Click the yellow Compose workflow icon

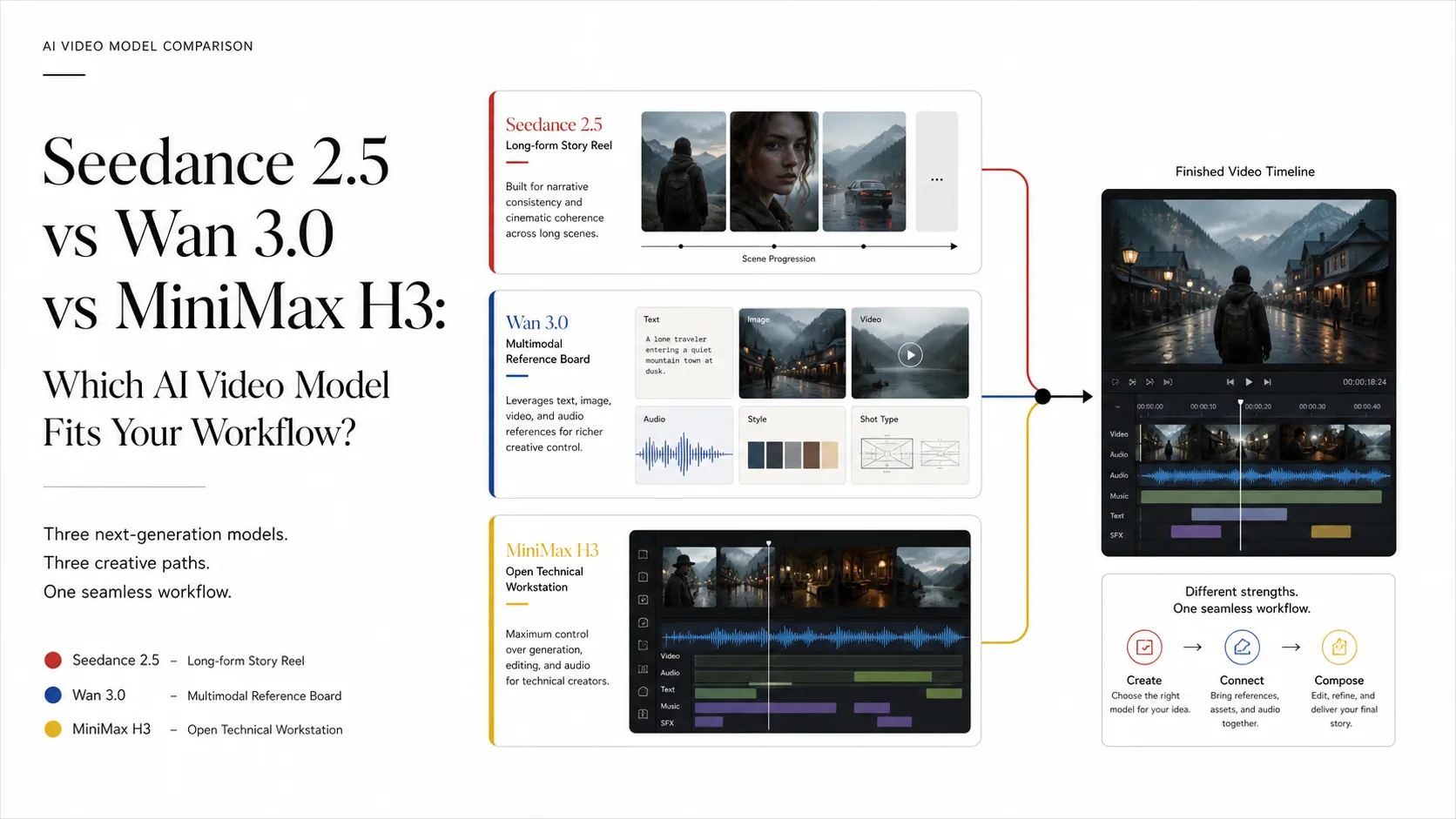(1339, 648)
